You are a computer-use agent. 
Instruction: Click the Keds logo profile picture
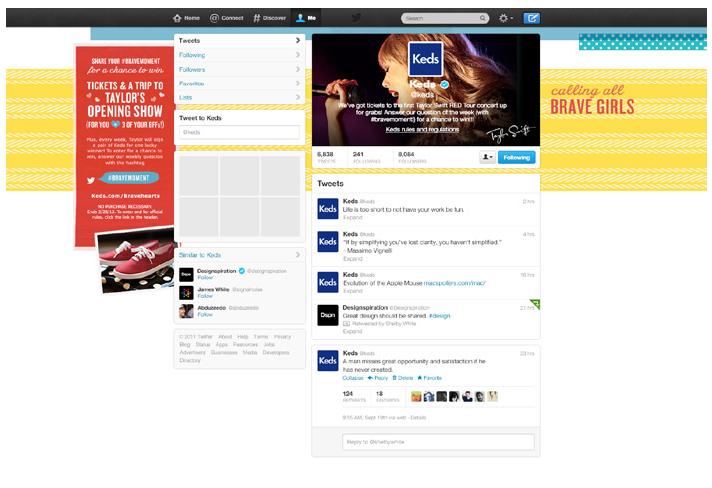click(x=425, y=59)
